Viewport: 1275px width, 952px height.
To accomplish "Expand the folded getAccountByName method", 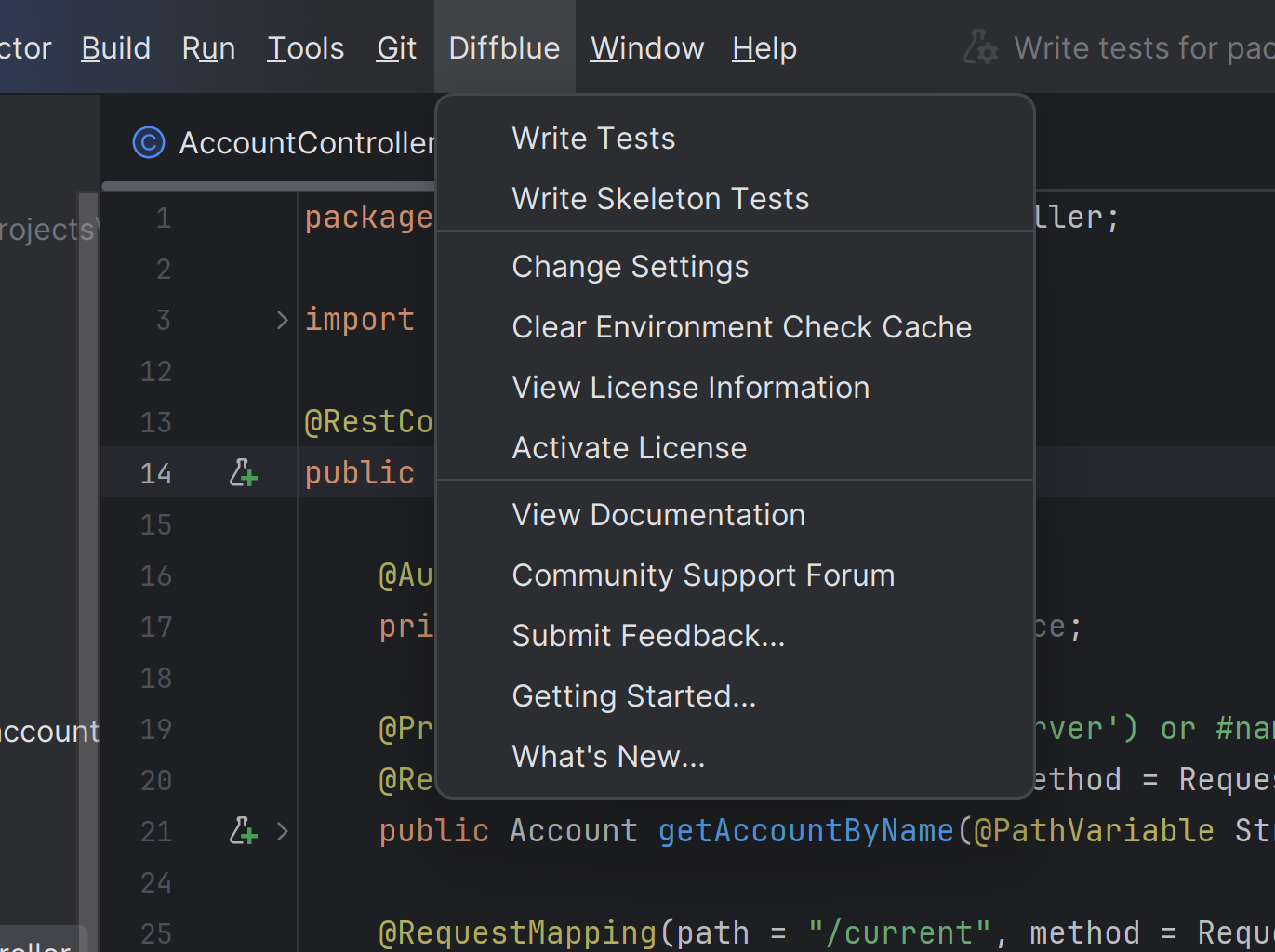I will pos(282,830).
